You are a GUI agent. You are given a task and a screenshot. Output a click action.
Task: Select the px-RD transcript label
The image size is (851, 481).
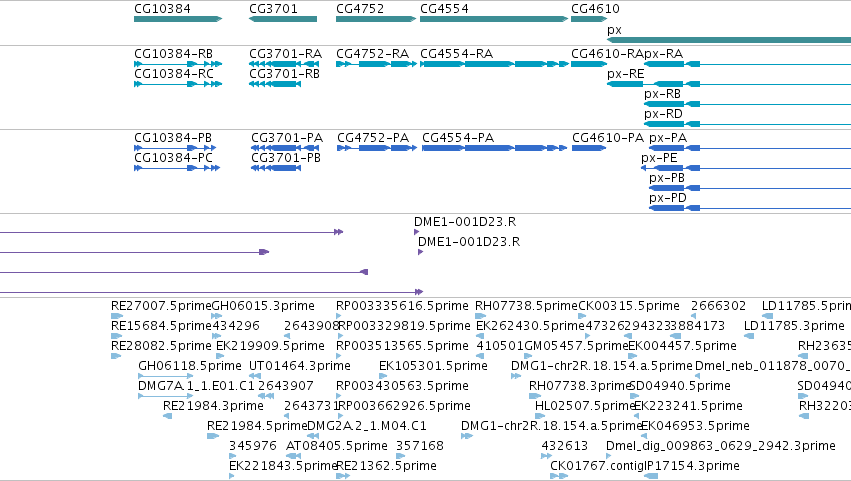tap(663, 114)
